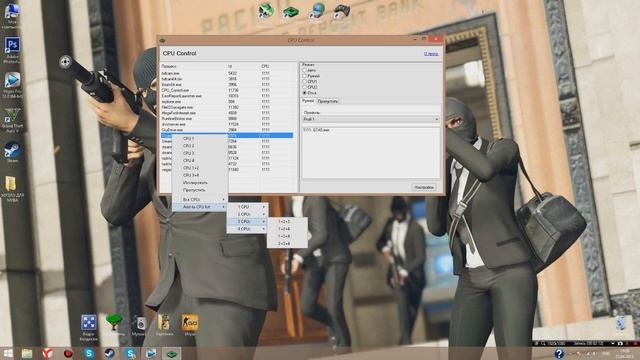
Task: Select the explorer.exe process row
Action: pos(227,102)
